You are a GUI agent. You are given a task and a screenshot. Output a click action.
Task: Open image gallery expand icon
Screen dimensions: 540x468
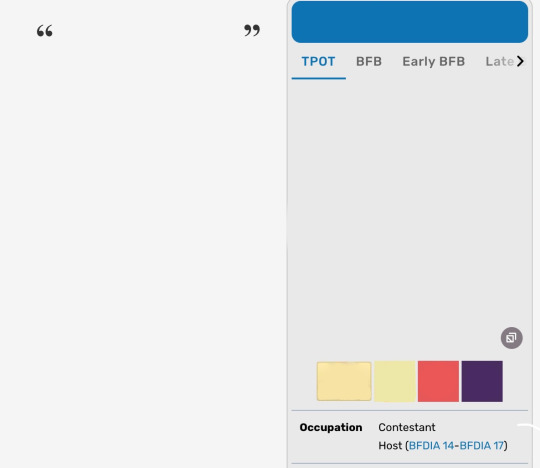click(511, 338)
